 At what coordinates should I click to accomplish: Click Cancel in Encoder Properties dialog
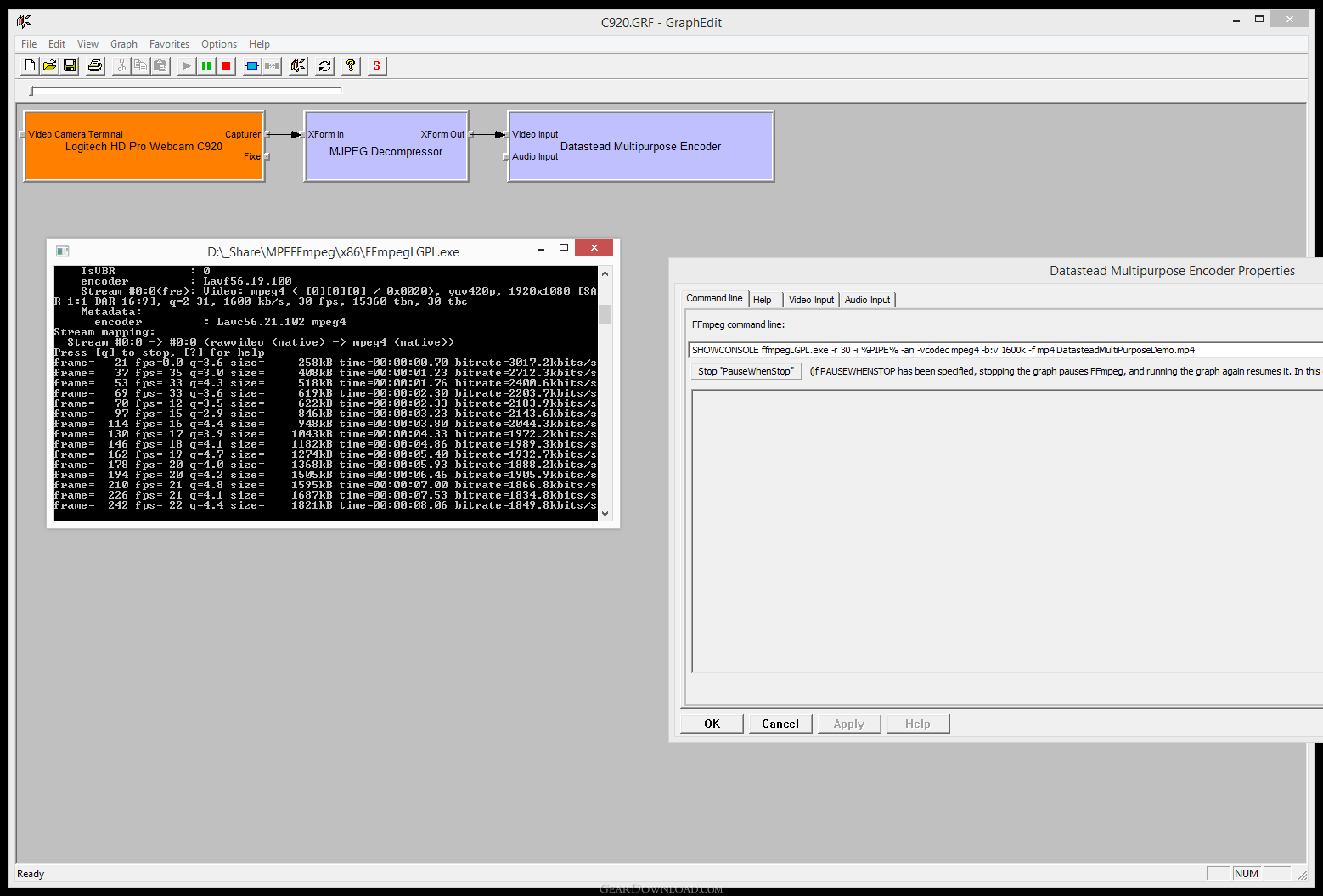[x=780, y=724]
